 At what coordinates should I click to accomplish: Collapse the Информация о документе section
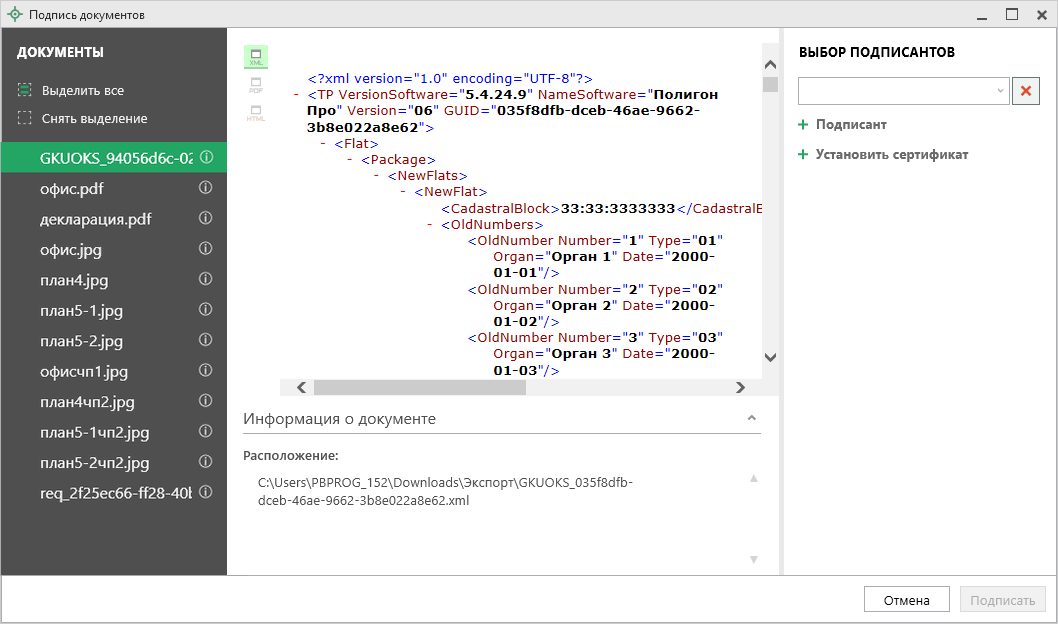point(752,419)
